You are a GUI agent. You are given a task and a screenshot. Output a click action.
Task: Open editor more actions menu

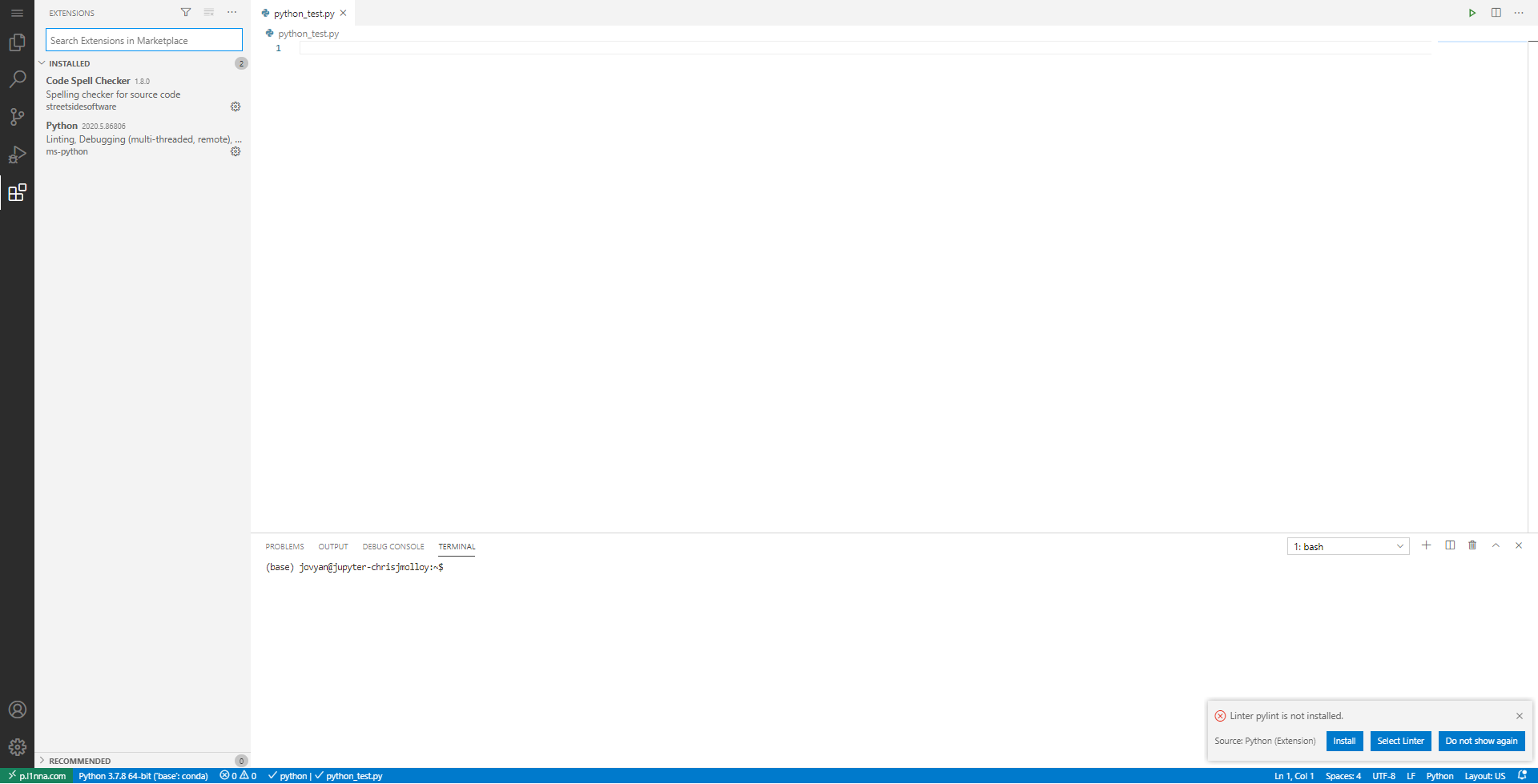(x=1519, y=13)
